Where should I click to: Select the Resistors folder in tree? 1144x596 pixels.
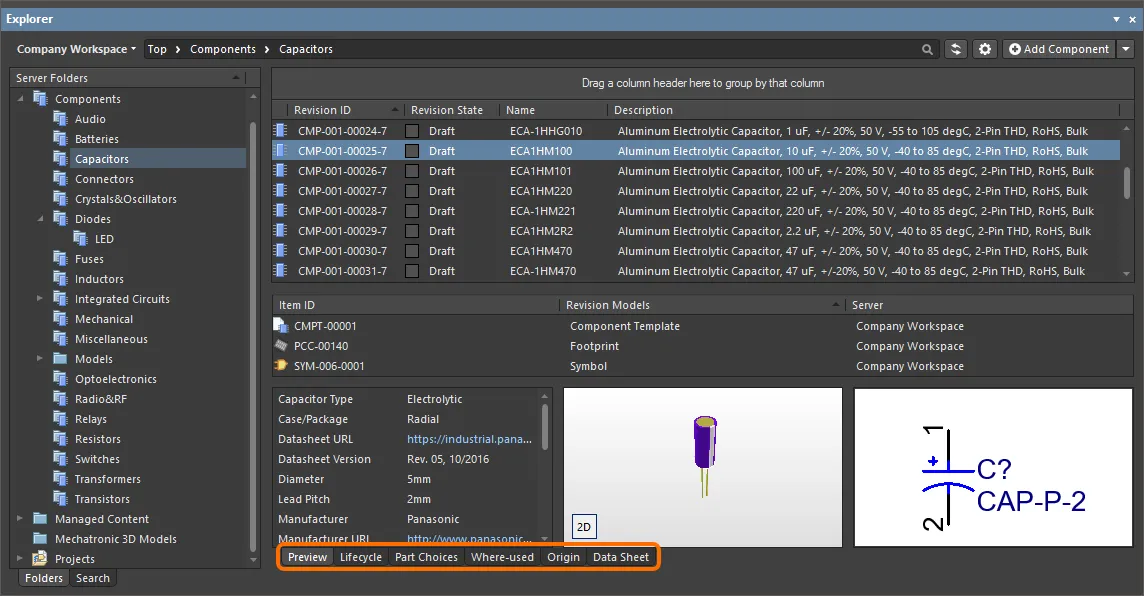[x=97, y=439]
